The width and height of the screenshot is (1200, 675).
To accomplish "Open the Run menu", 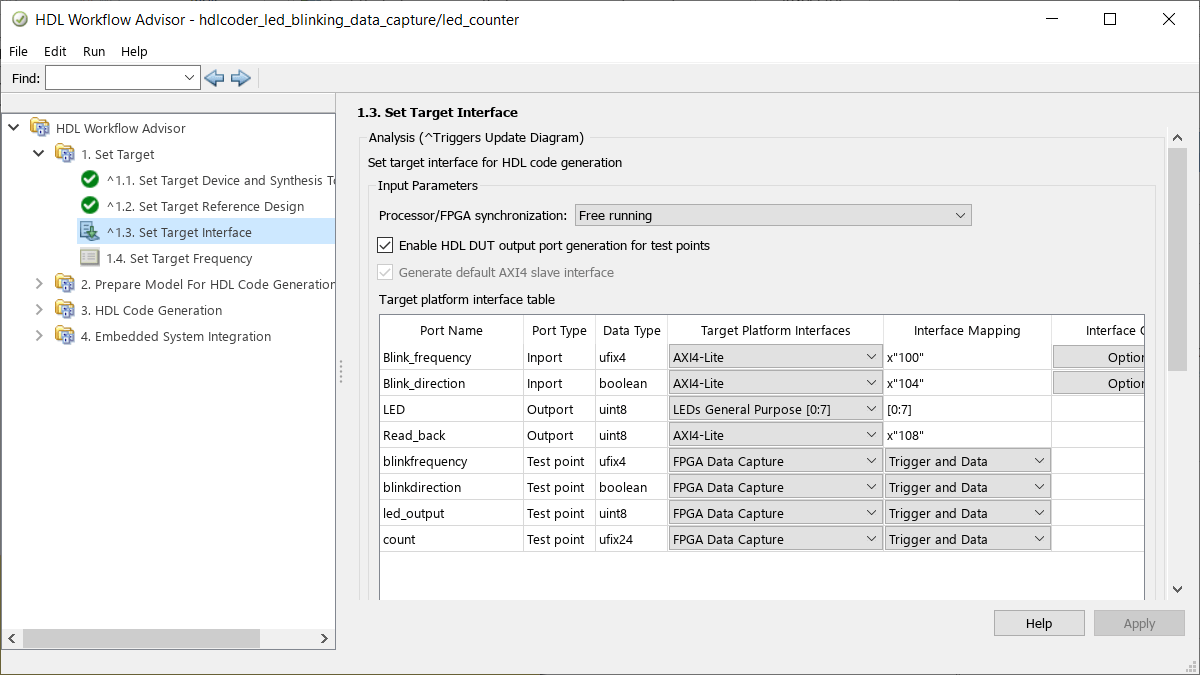I will [x=94, y=51].
